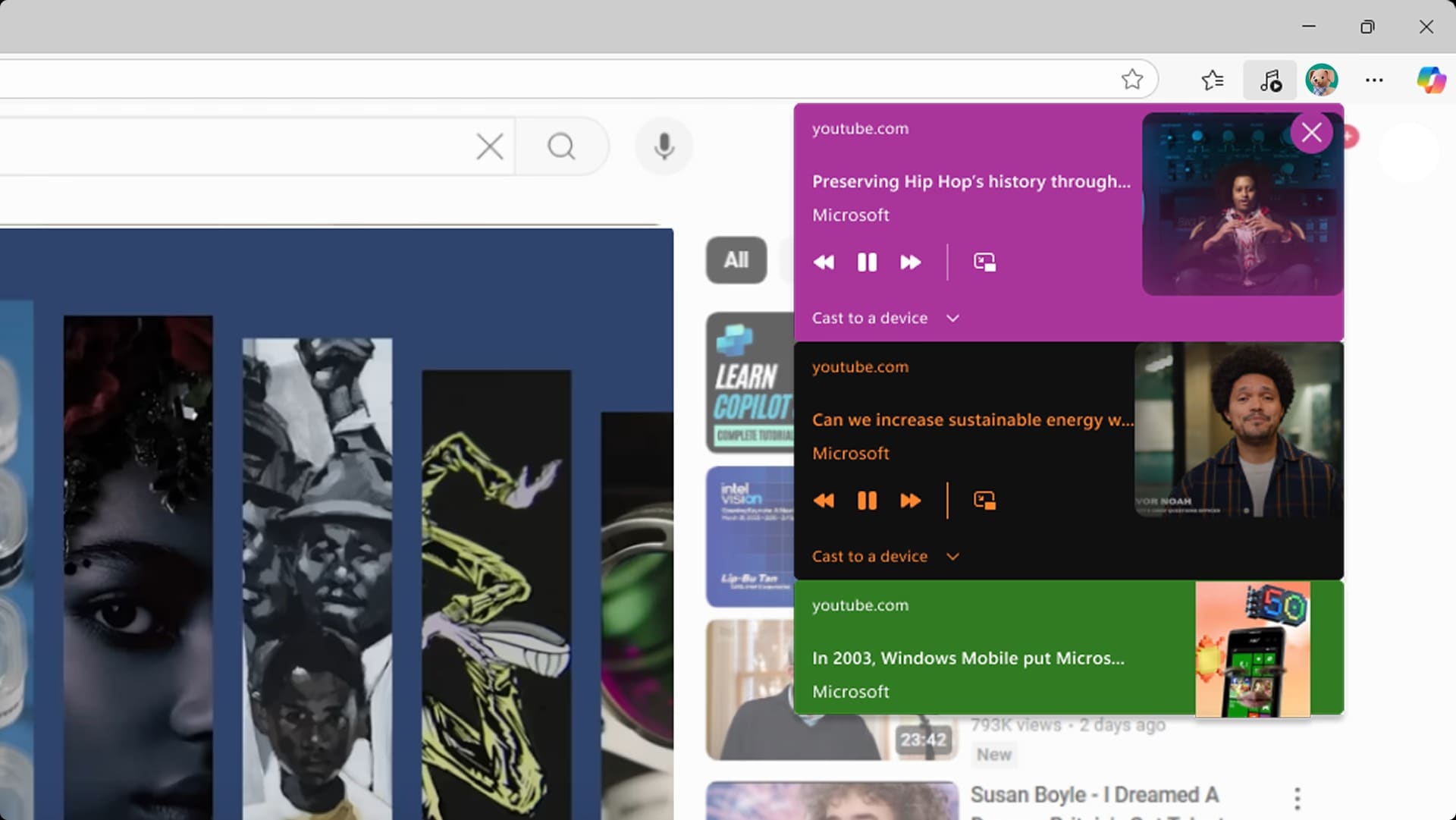Open the media control toolbar button
Viewport: 1456px width, 820px height.
coord(1270,80)
